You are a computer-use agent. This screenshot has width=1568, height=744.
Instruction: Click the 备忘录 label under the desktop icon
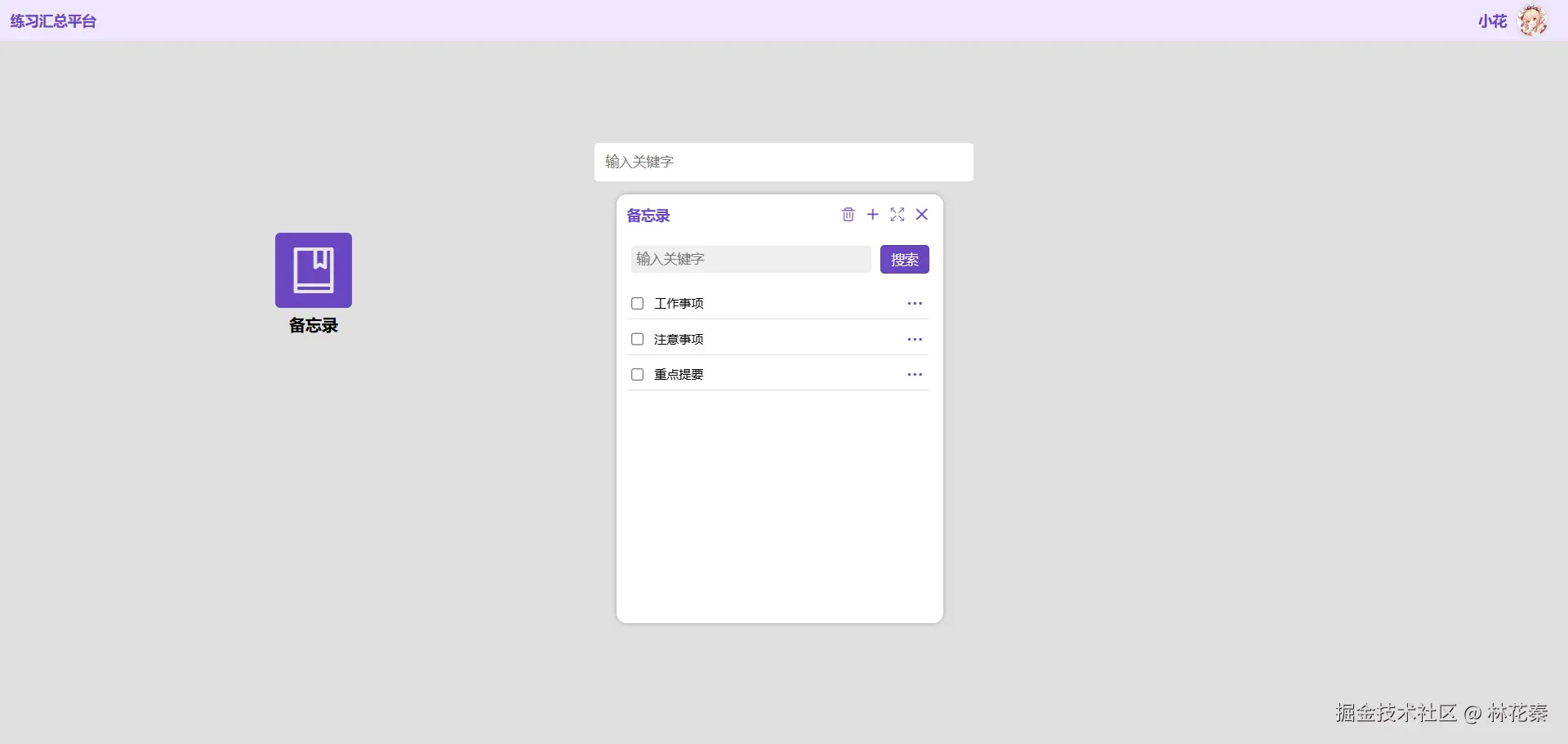pos(314,325)
